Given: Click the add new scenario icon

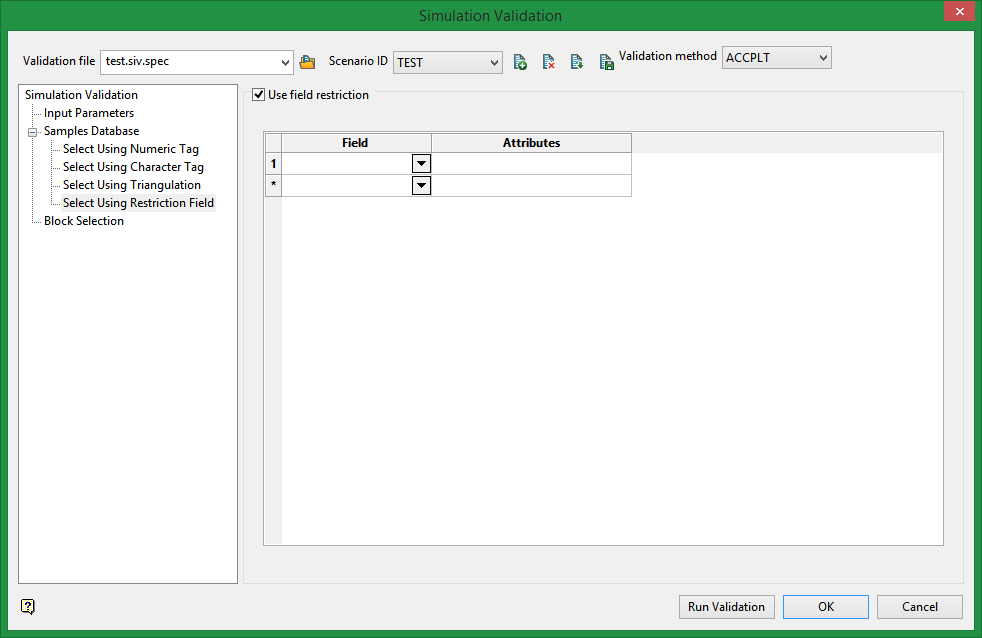Looking at the screenshot, I should (x=520, y=62).
